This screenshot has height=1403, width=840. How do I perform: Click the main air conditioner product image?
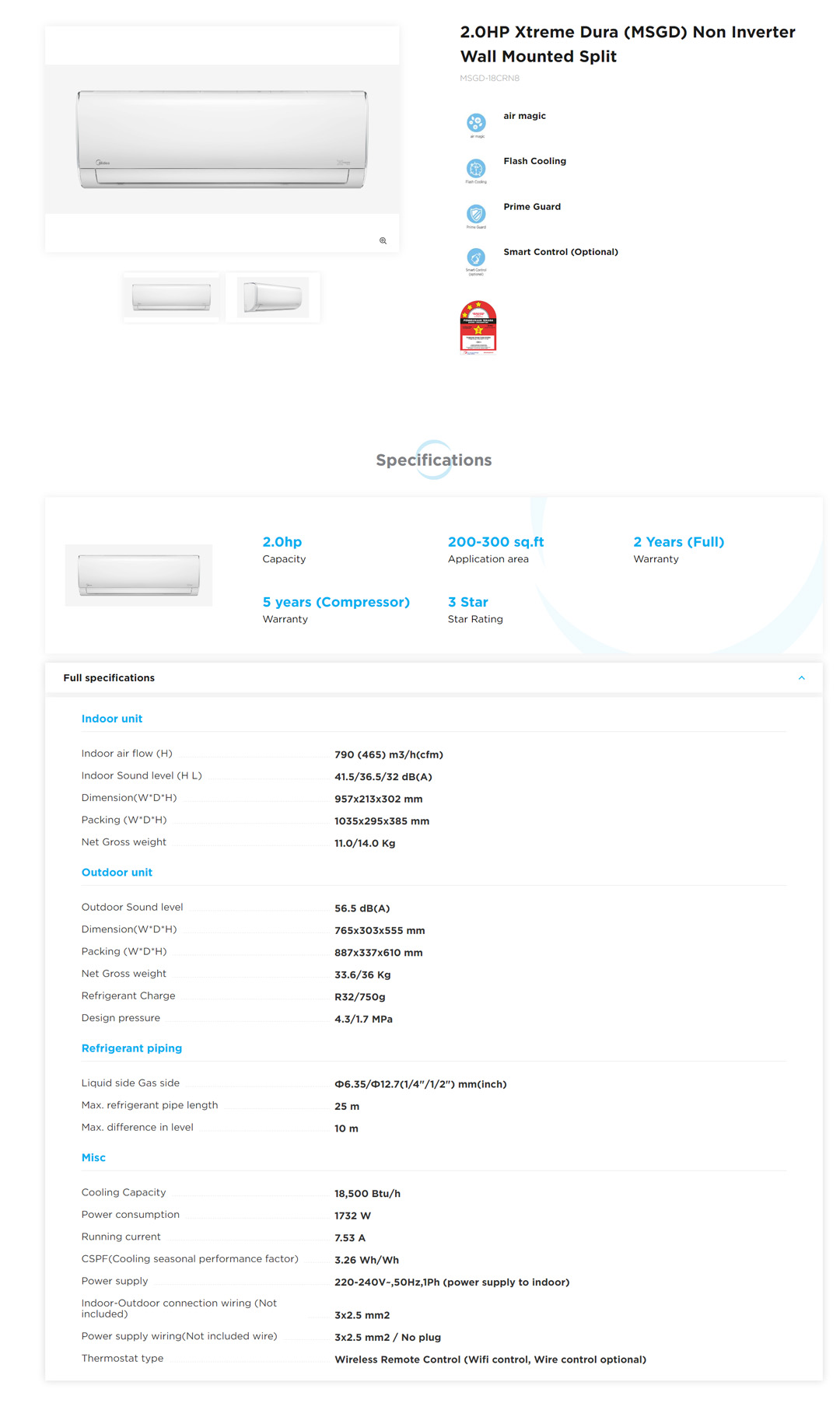pos(222,140)
